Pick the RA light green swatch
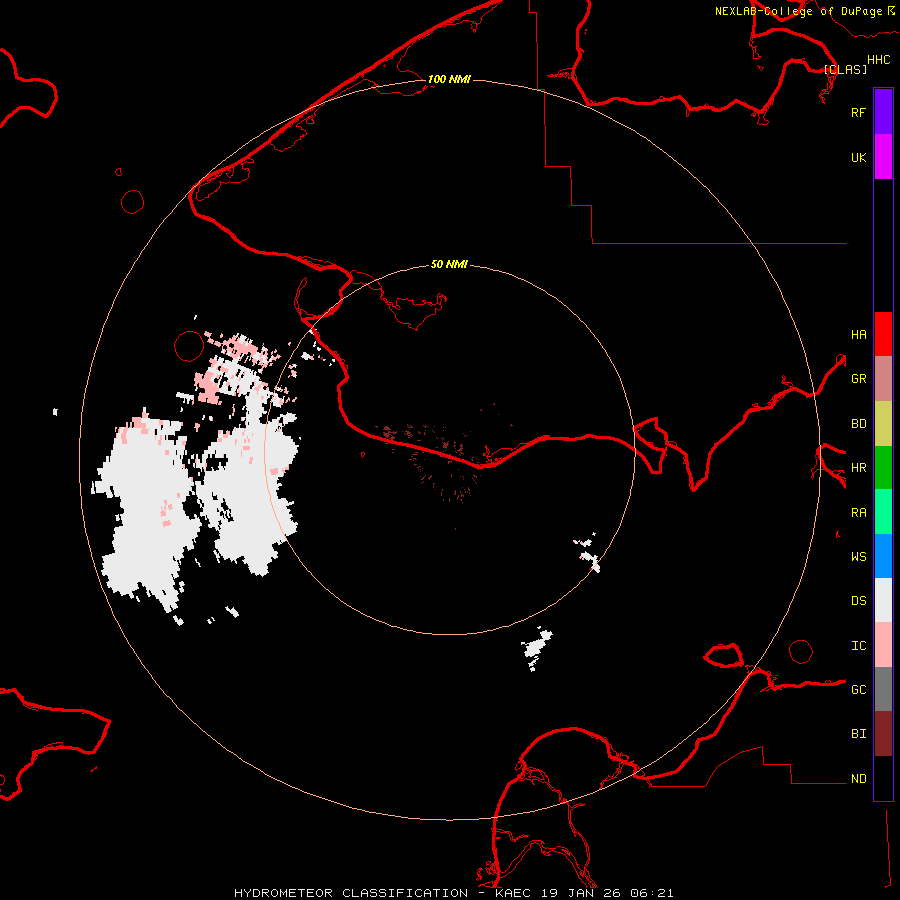900x900 pixels. click(x=883, y=512)
